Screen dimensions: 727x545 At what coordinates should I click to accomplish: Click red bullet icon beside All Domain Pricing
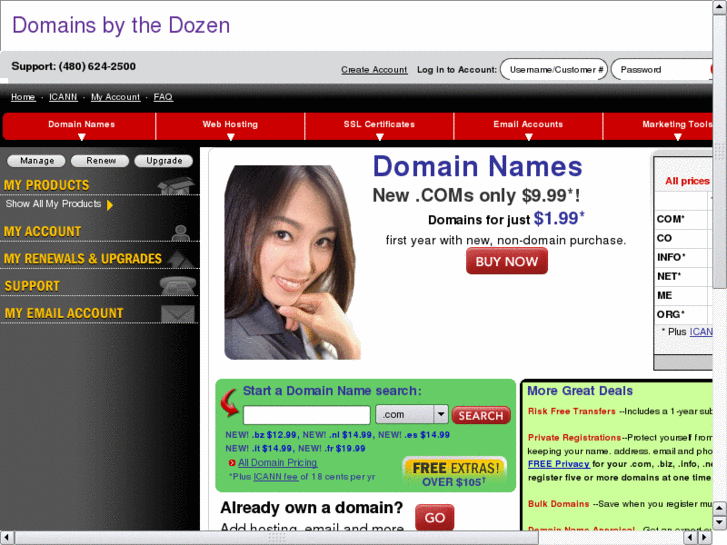pos(232,463)
